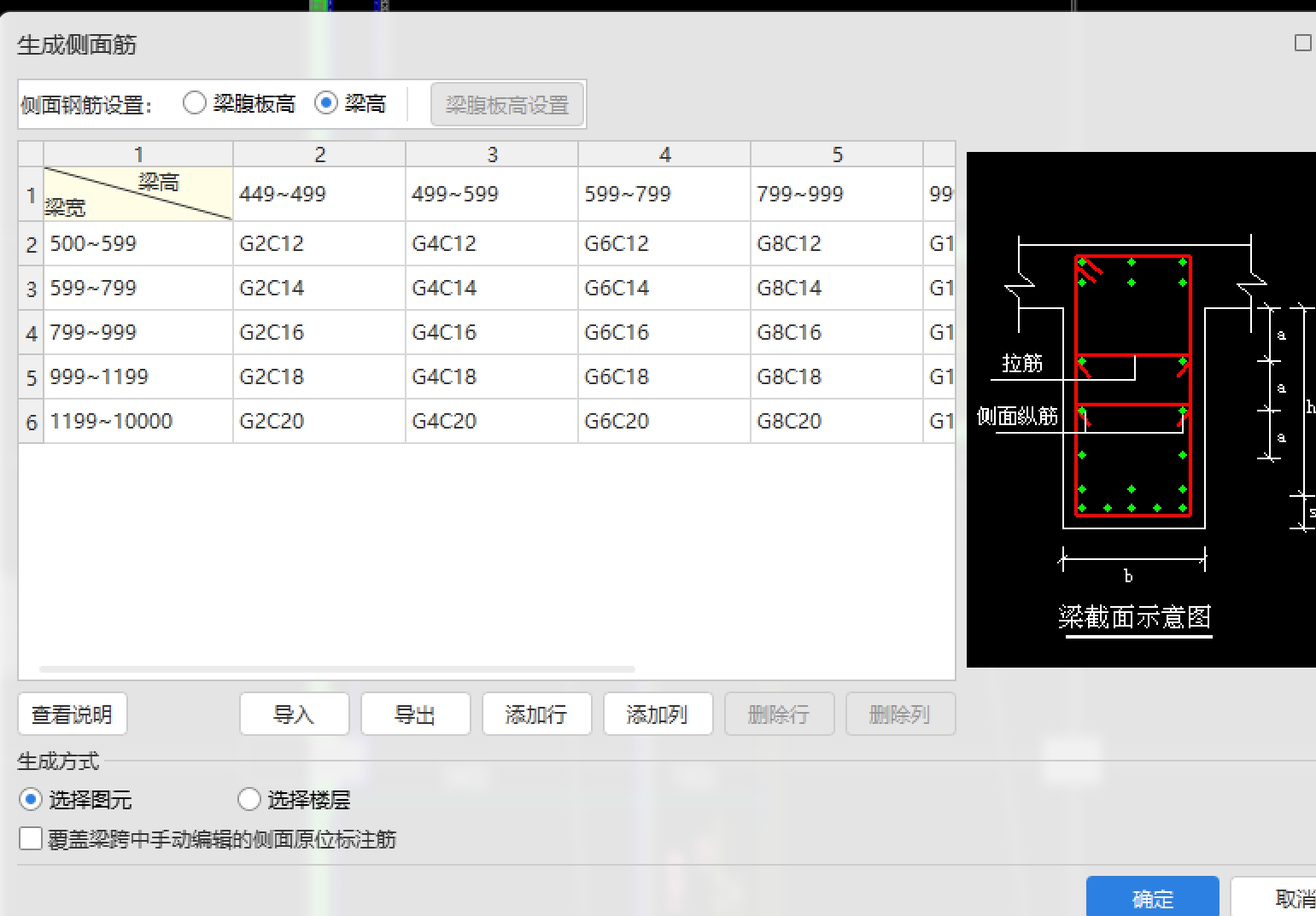Select cell 449~499 in header row

point(319,194)
